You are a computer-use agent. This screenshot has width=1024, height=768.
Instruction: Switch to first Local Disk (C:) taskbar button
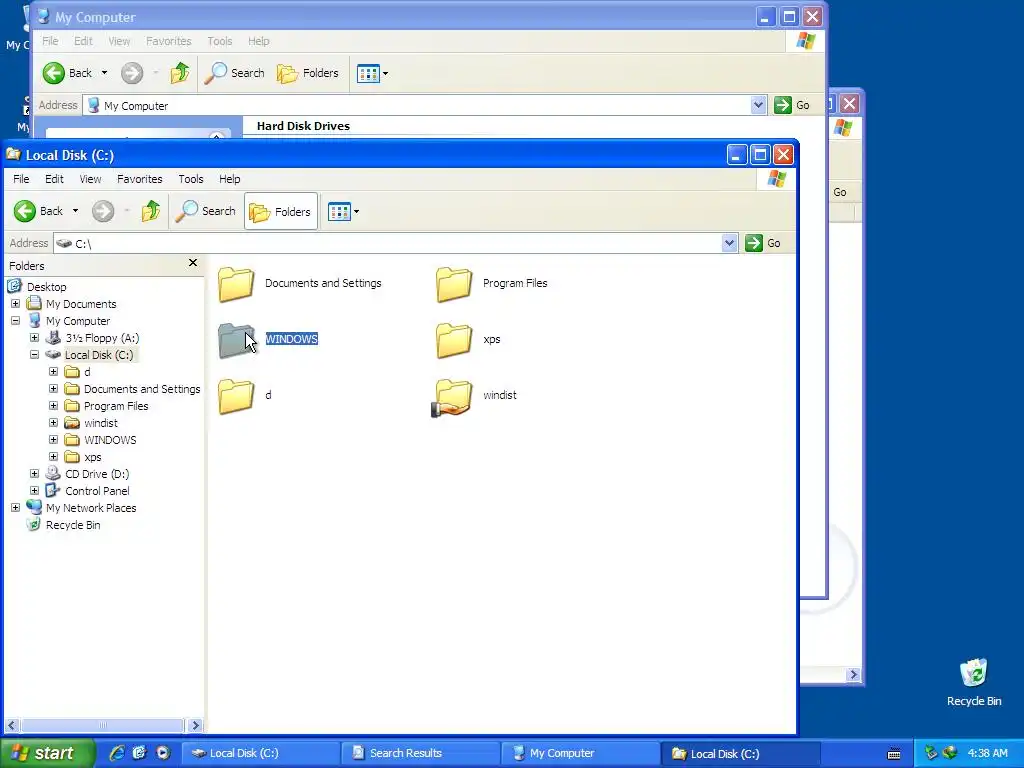[260, 754]
